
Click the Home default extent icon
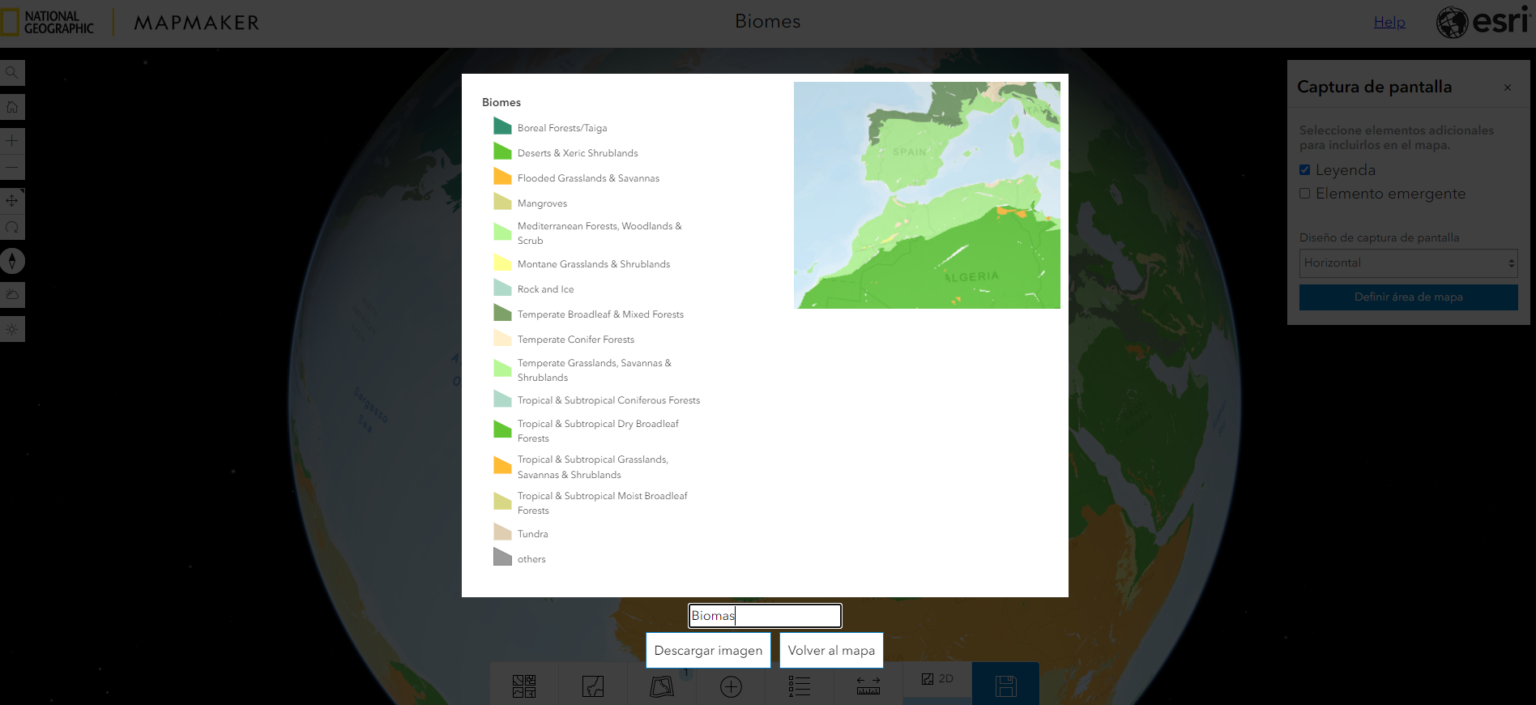tap(12, 106)
